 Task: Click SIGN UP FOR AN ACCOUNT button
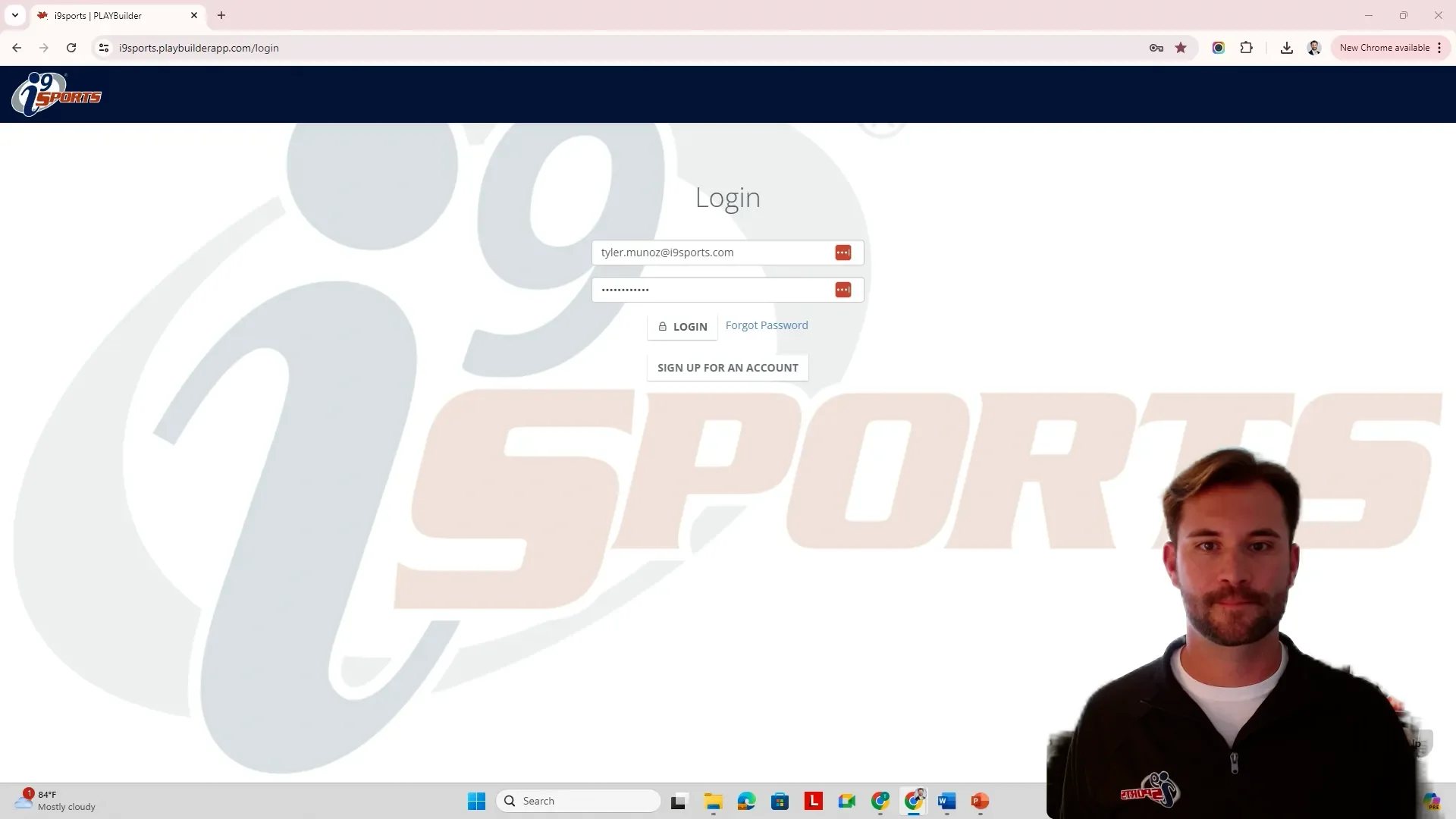pos(727,368)
